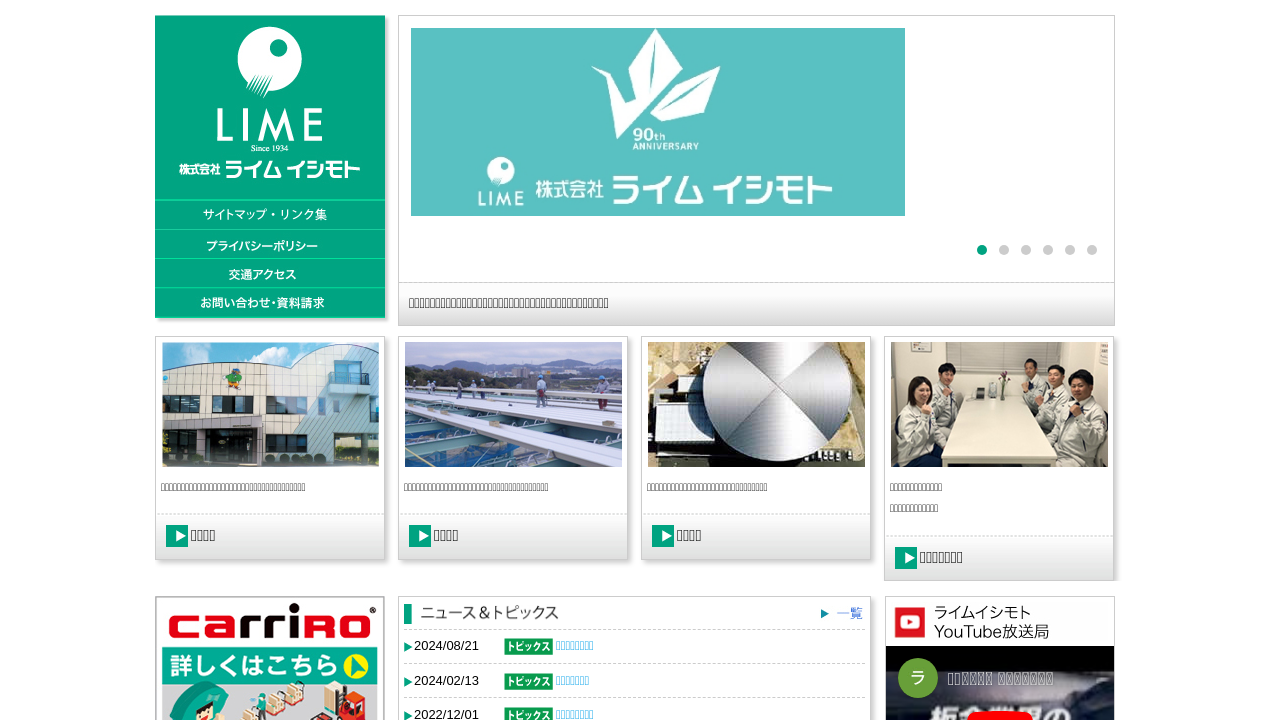Select the last carousel dot indicator
The height and width of the screenshot is (720, 1280).
(1092, 250)
